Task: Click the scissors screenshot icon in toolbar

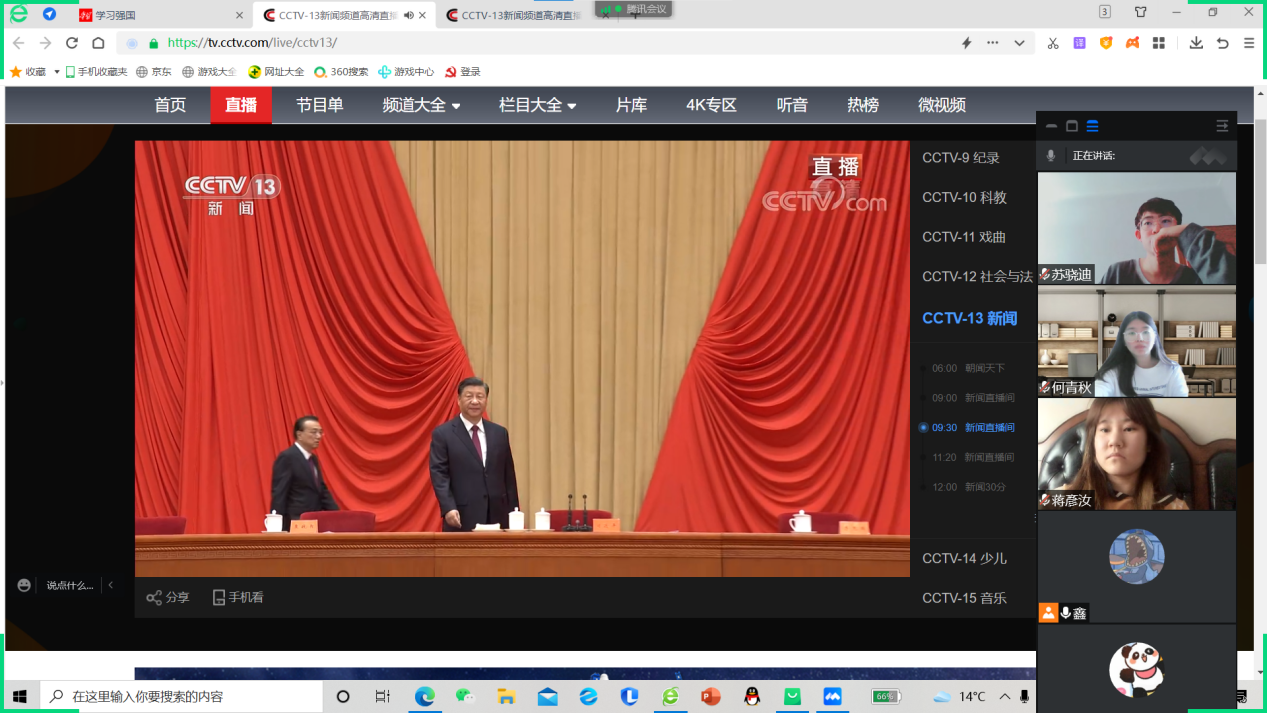Action: 1053,43
